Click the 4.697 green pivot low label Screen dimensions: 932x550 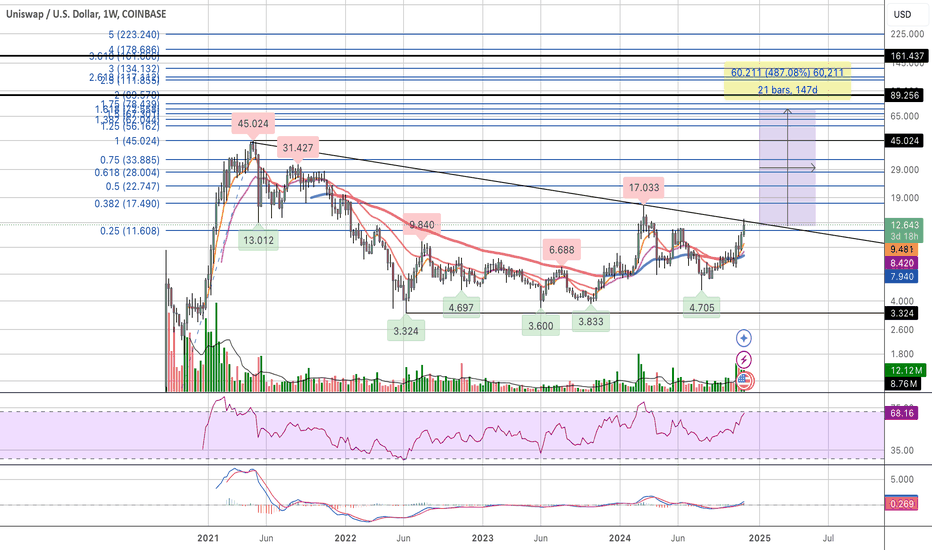coord(461,307)
